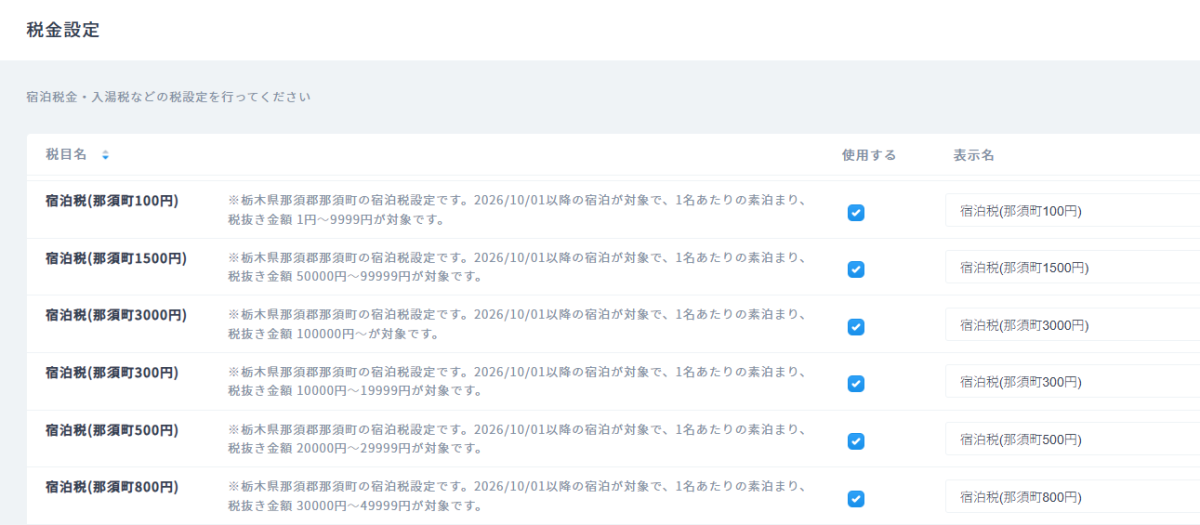Viewport: 1200px width, 525px height.
Task: Click the 税目名 column header
Action: 66,155
